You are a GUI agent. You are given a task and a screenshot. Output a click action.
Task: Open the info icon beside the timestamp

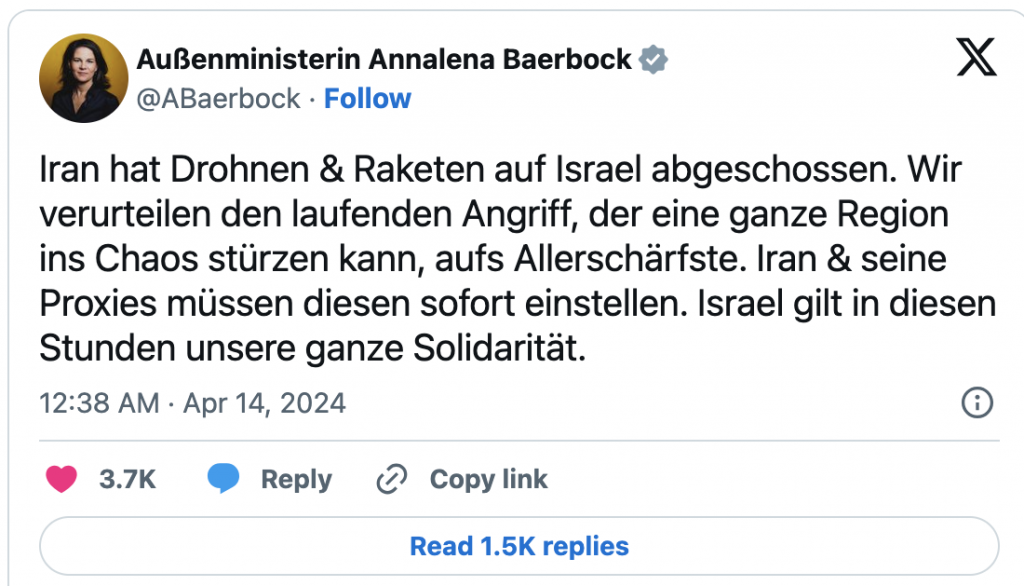pos(976,403)
